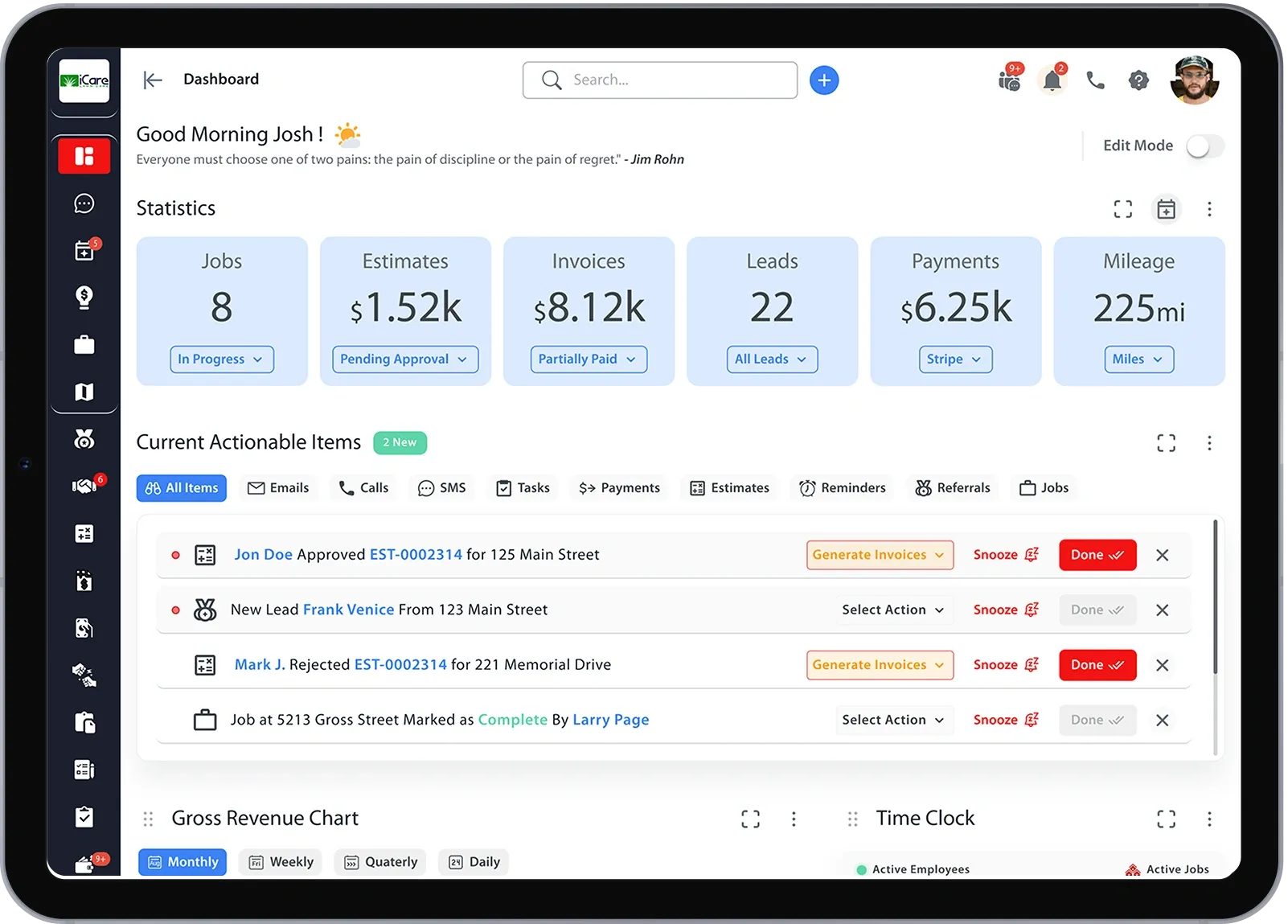This screenshot has width=1288, height=924.
Task: Open the chat messages icon in sidebar
Action: click(84, 203)
